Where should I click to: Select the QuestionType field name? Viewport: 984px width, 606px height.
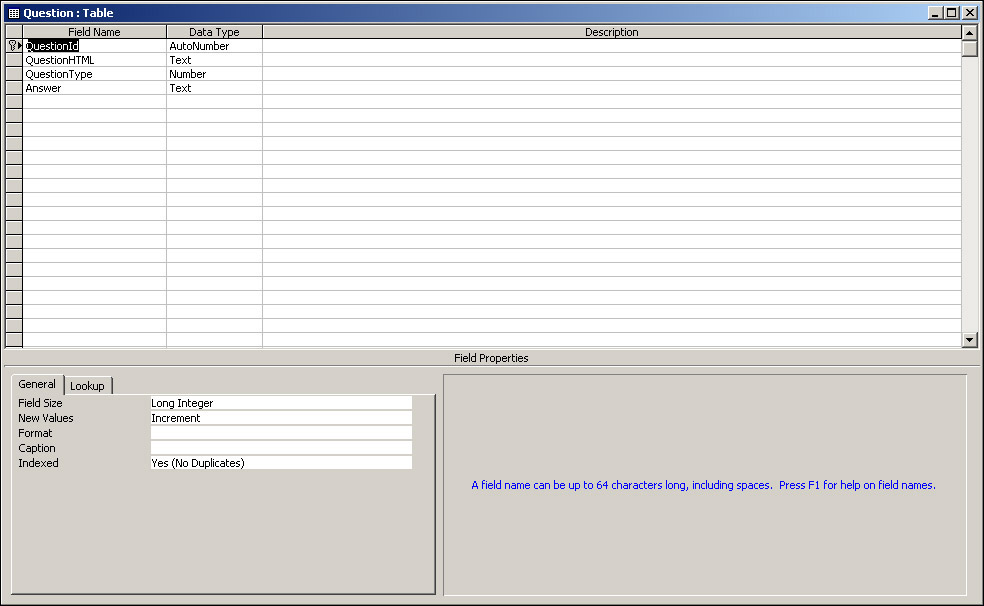(x=94, y=74)
